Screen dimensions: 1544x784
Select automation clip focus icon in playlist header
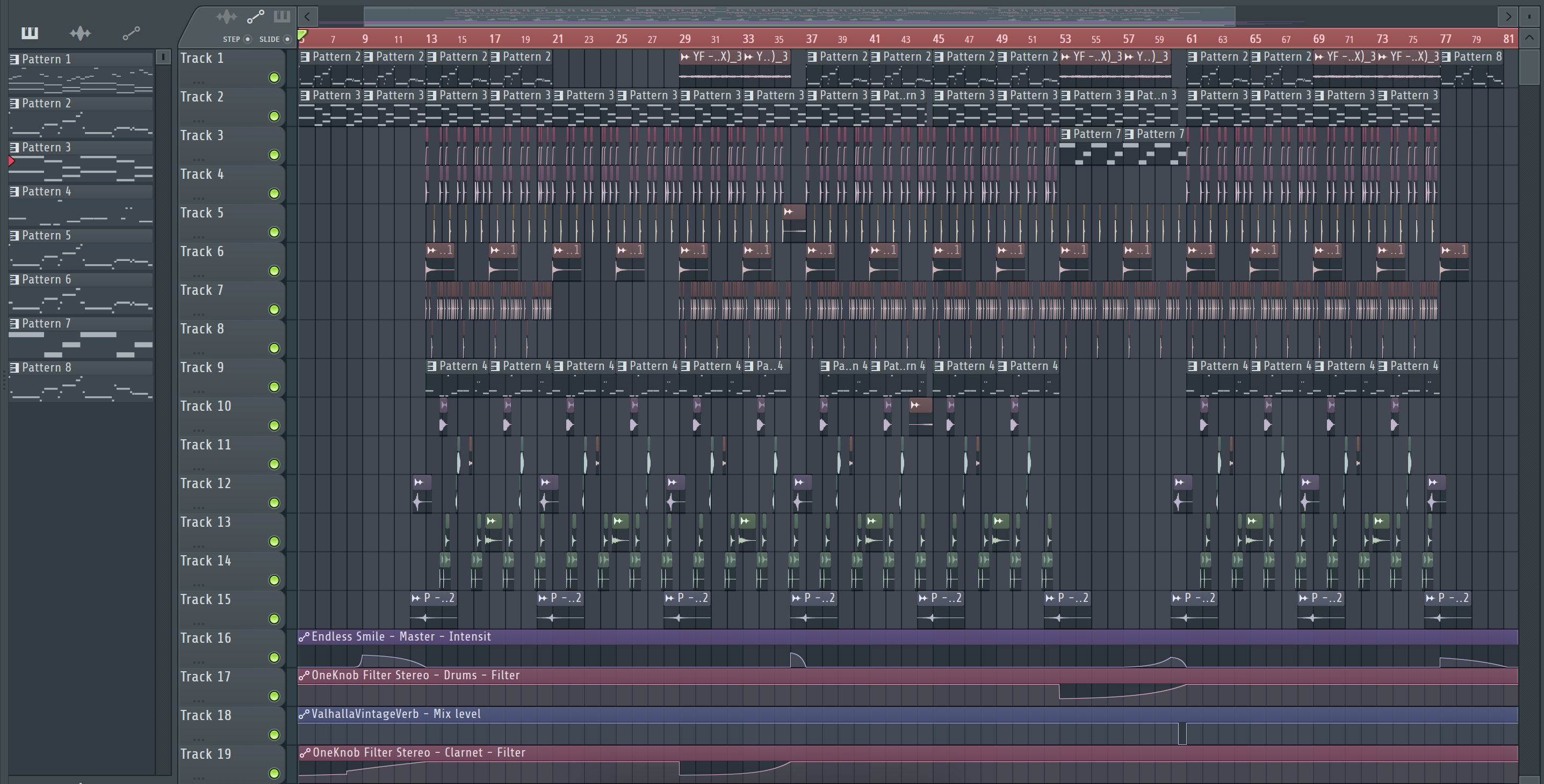click(x=255, y=16)
